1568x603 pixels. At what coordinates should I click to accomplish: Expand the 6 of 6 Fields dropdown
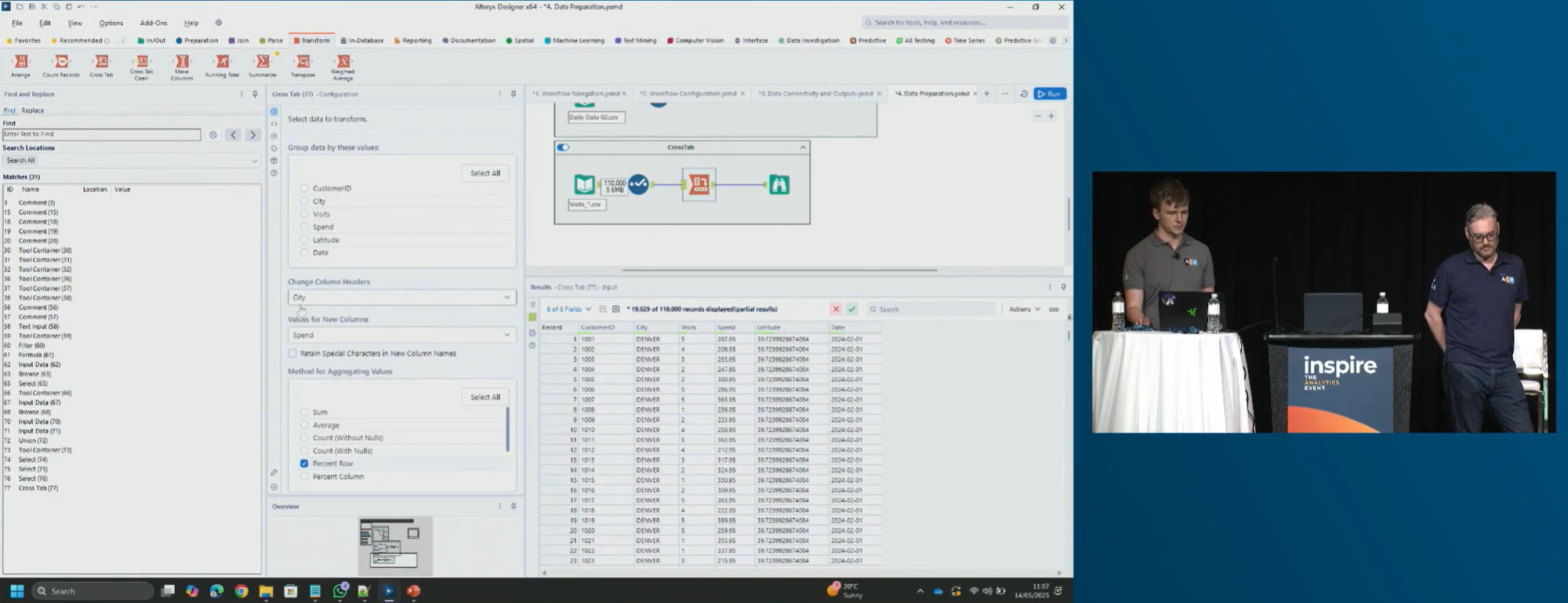tap(568, 309)
